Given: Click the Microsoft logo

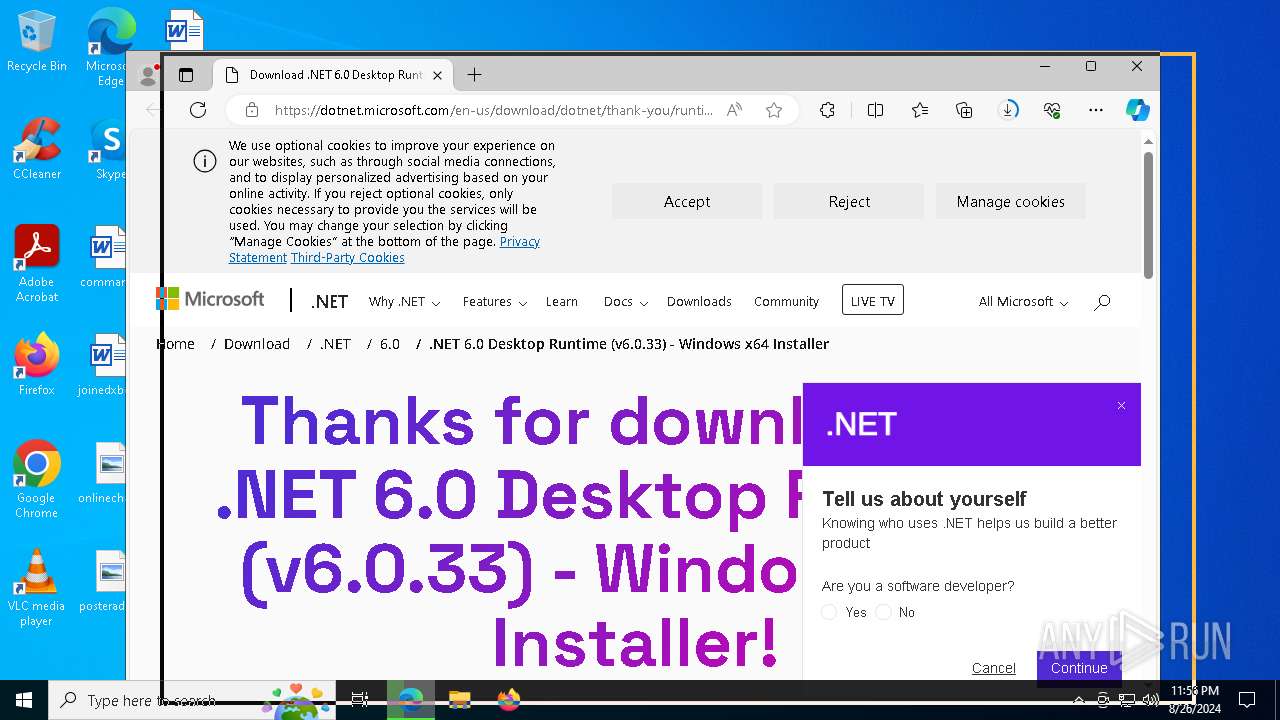Looking at the screenshot, I should (210, 299).
